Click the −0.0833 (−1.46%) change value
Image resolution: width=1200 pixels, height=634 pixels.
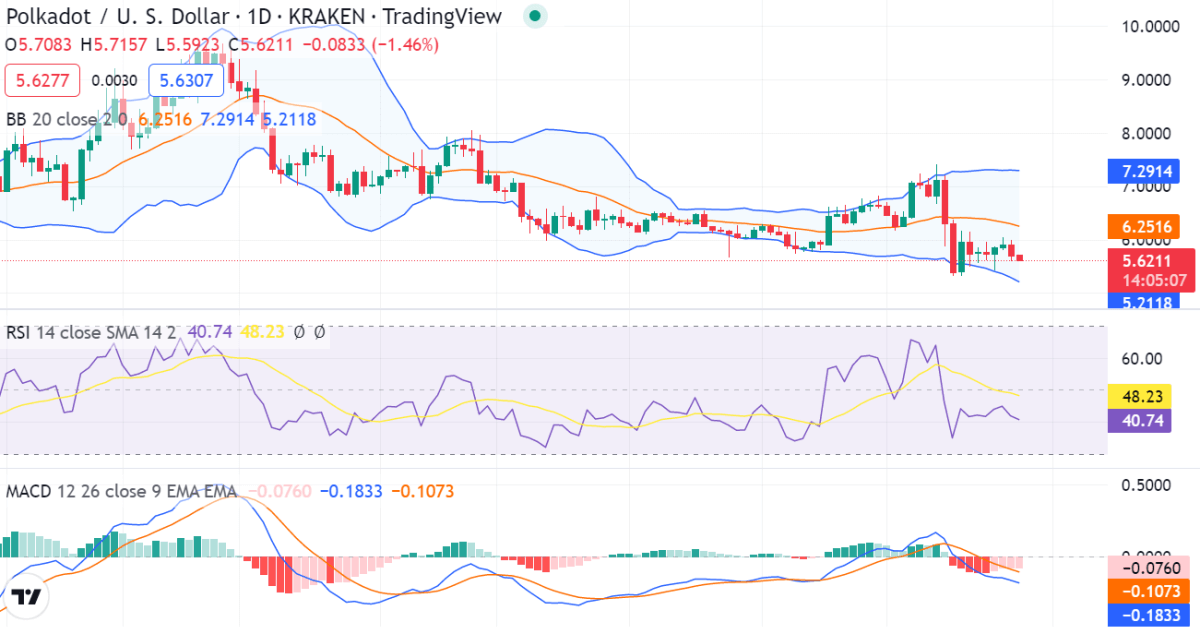pos(370,44)
